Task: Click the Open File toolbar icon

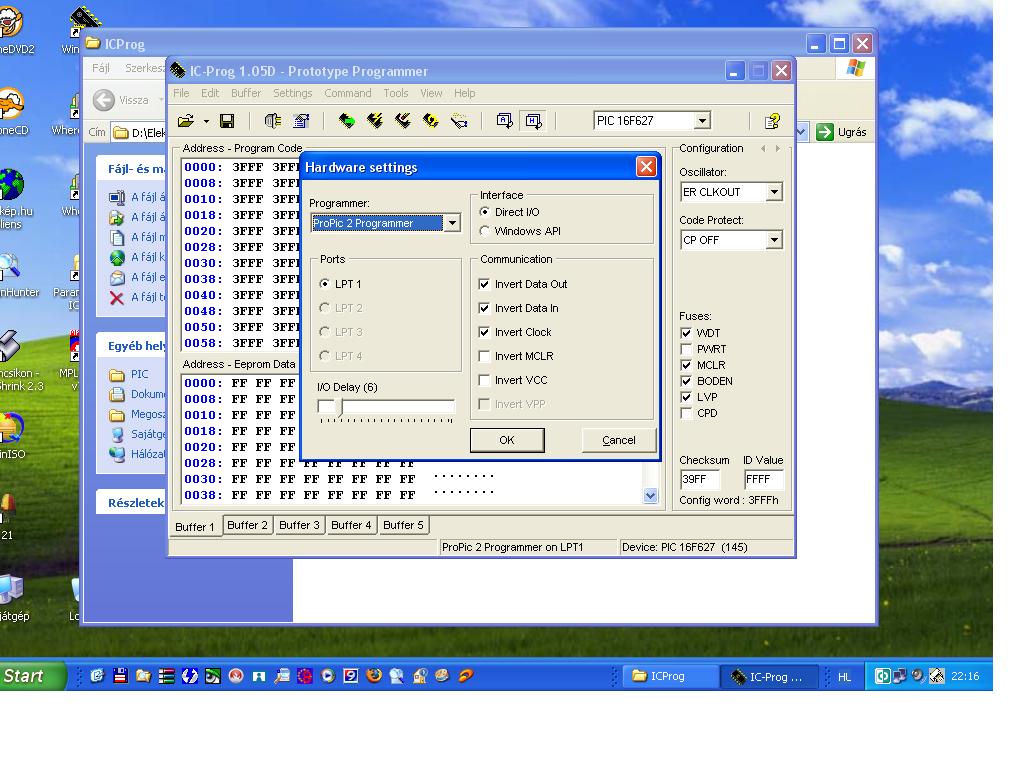Action: click(186, 121)
